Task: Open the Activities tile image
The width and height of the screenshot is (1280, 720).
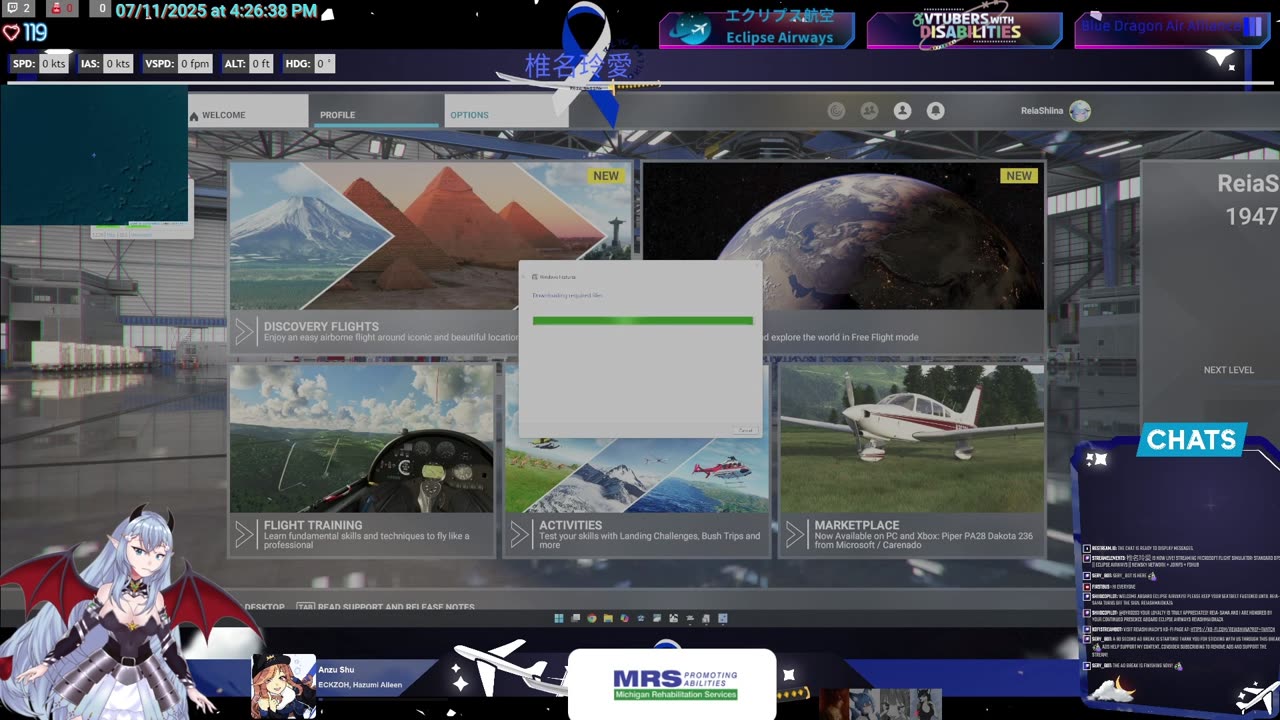Action: (x=637, y=476)
